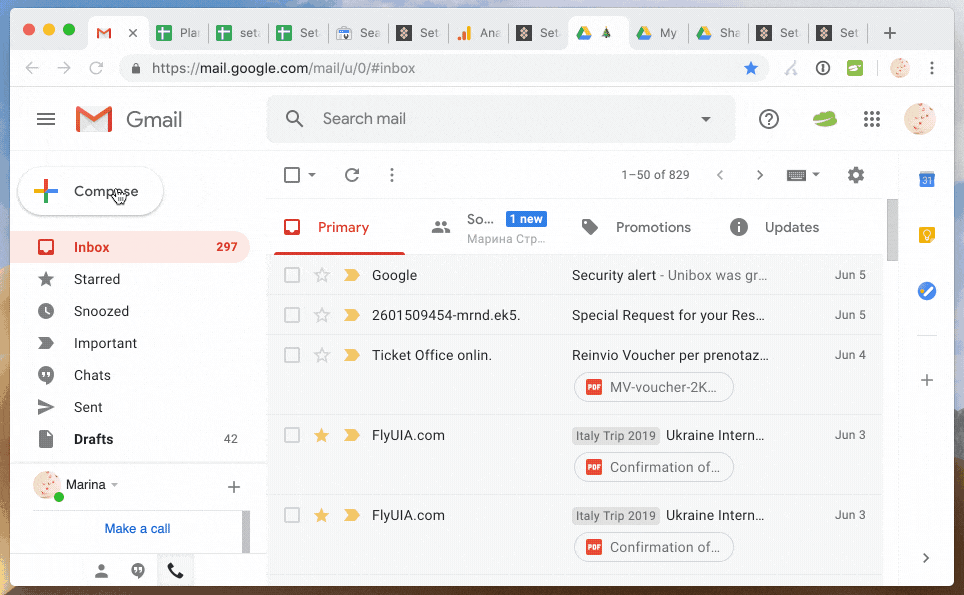
Task: Click the Gmail logo
Action: [x=129, y=119]
